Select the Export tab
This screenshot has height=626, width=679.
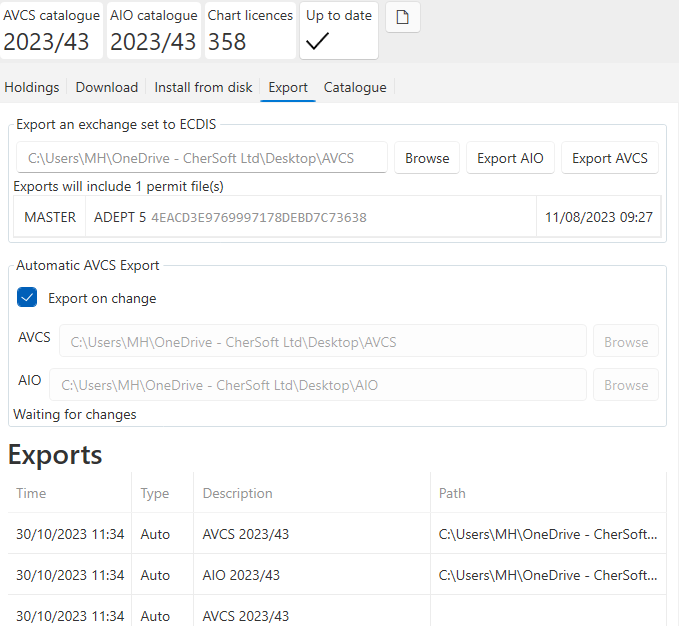click(288, 87)
